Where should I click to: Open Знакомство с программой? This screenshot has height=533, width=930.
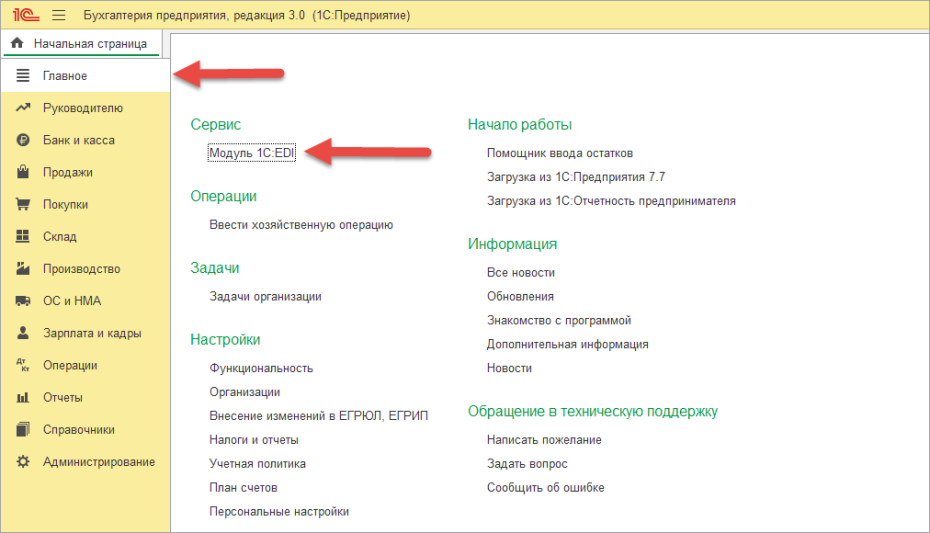[x=559, y=320]
